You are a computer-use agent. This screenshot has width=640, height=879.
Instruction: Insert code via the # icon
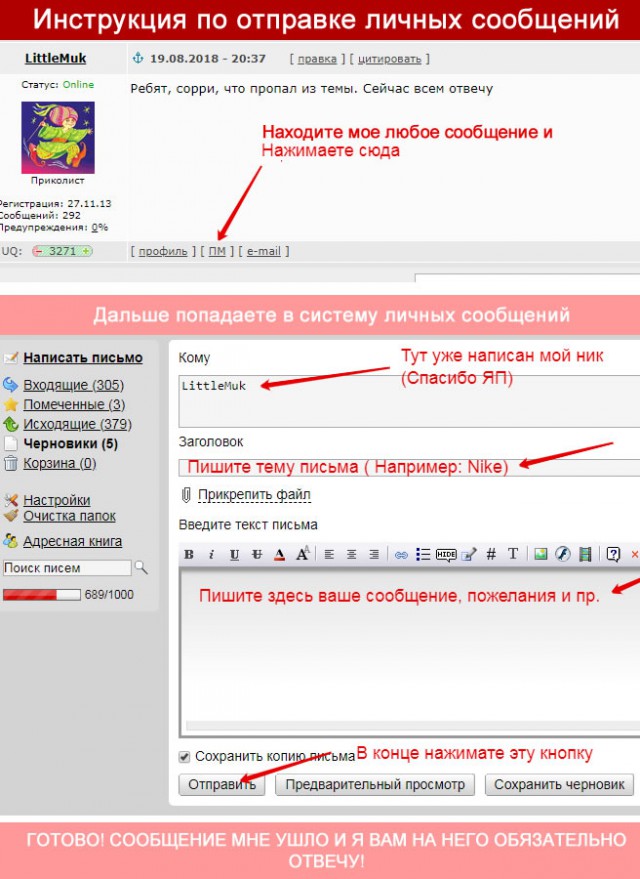click(491, 554)
